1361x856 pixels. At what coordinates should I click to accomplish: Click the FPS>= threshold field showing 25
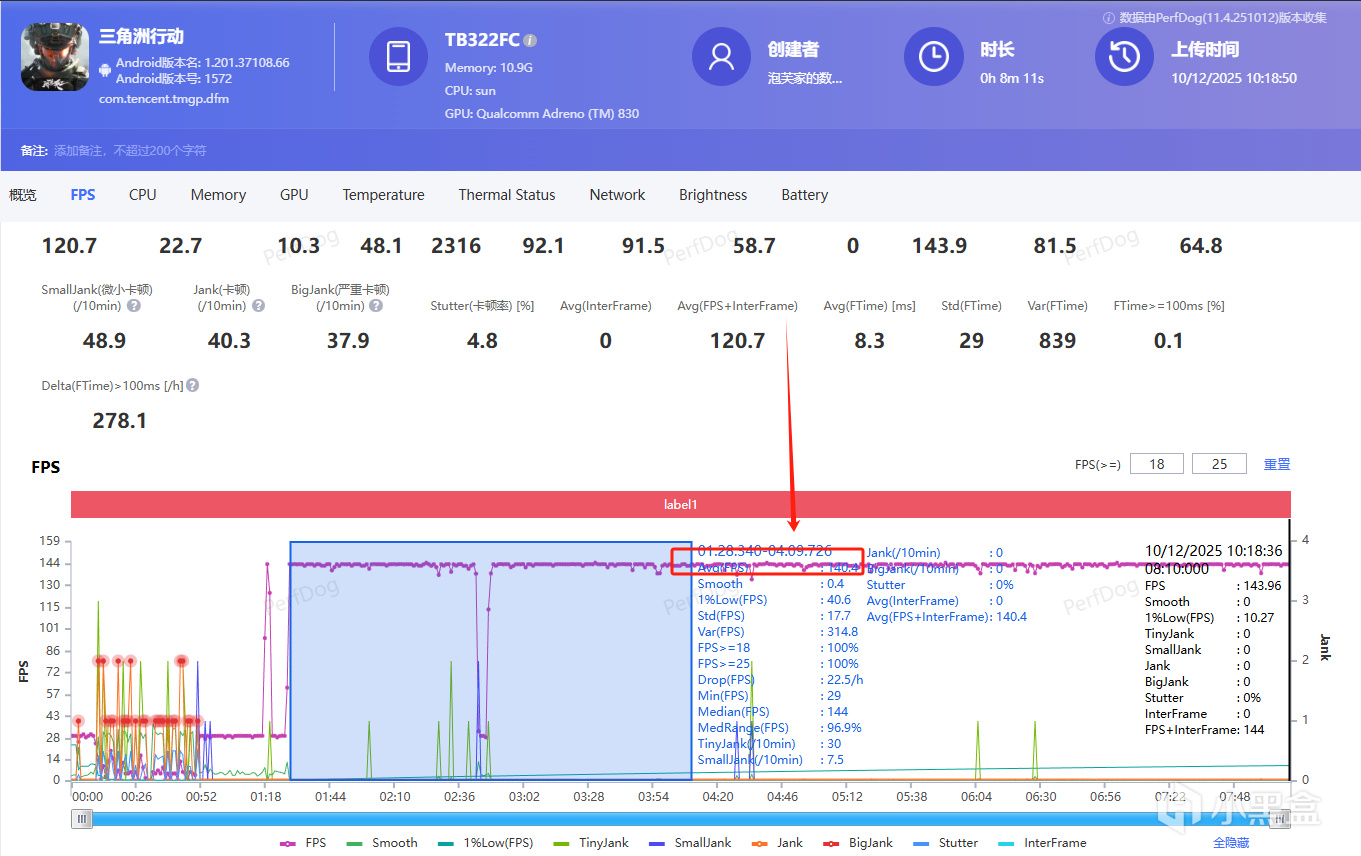[x=1219, y=464]
